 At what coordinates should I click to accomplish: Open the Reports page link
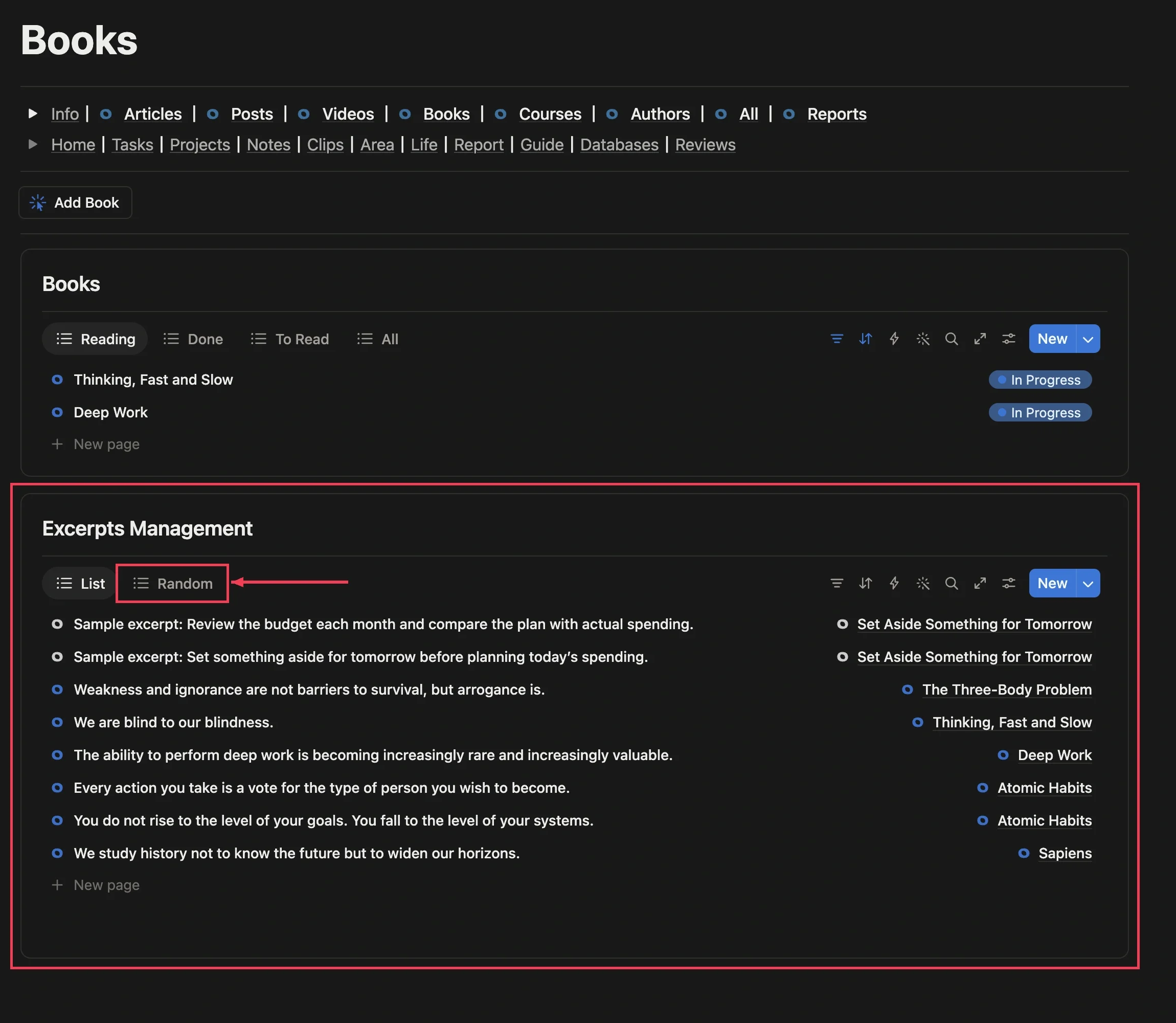(x=836, y=114)
